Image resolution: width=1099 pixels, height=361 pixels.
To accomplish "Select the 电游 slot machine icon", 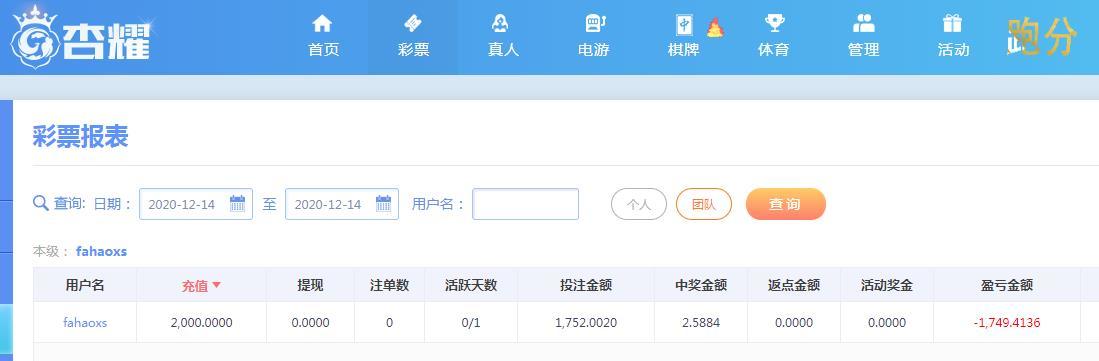I will pyautogui.click(x=594, y=24).
